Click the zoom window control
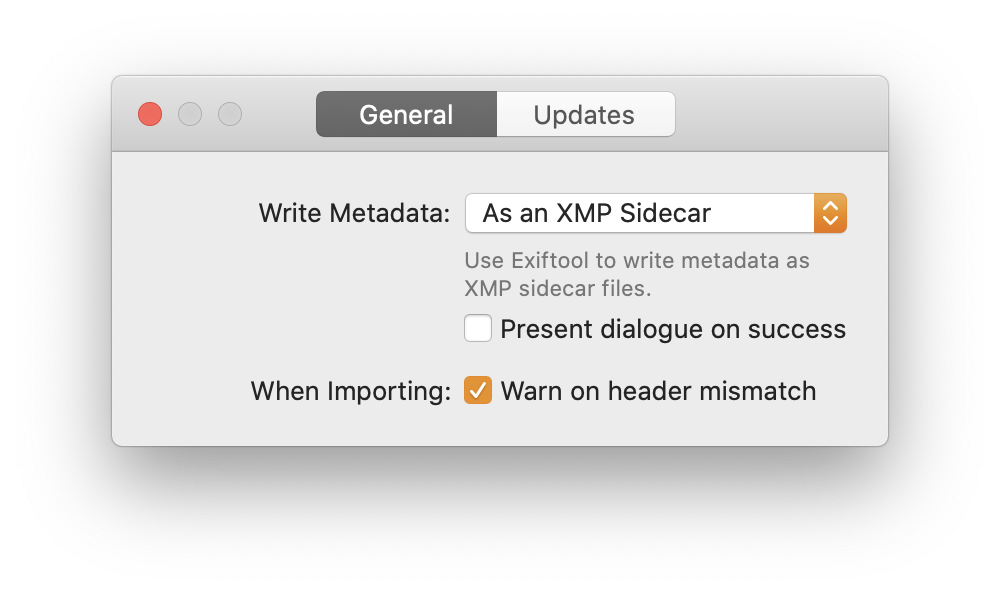Viewport: 1000px width, 594px height. tap(229, 113)
